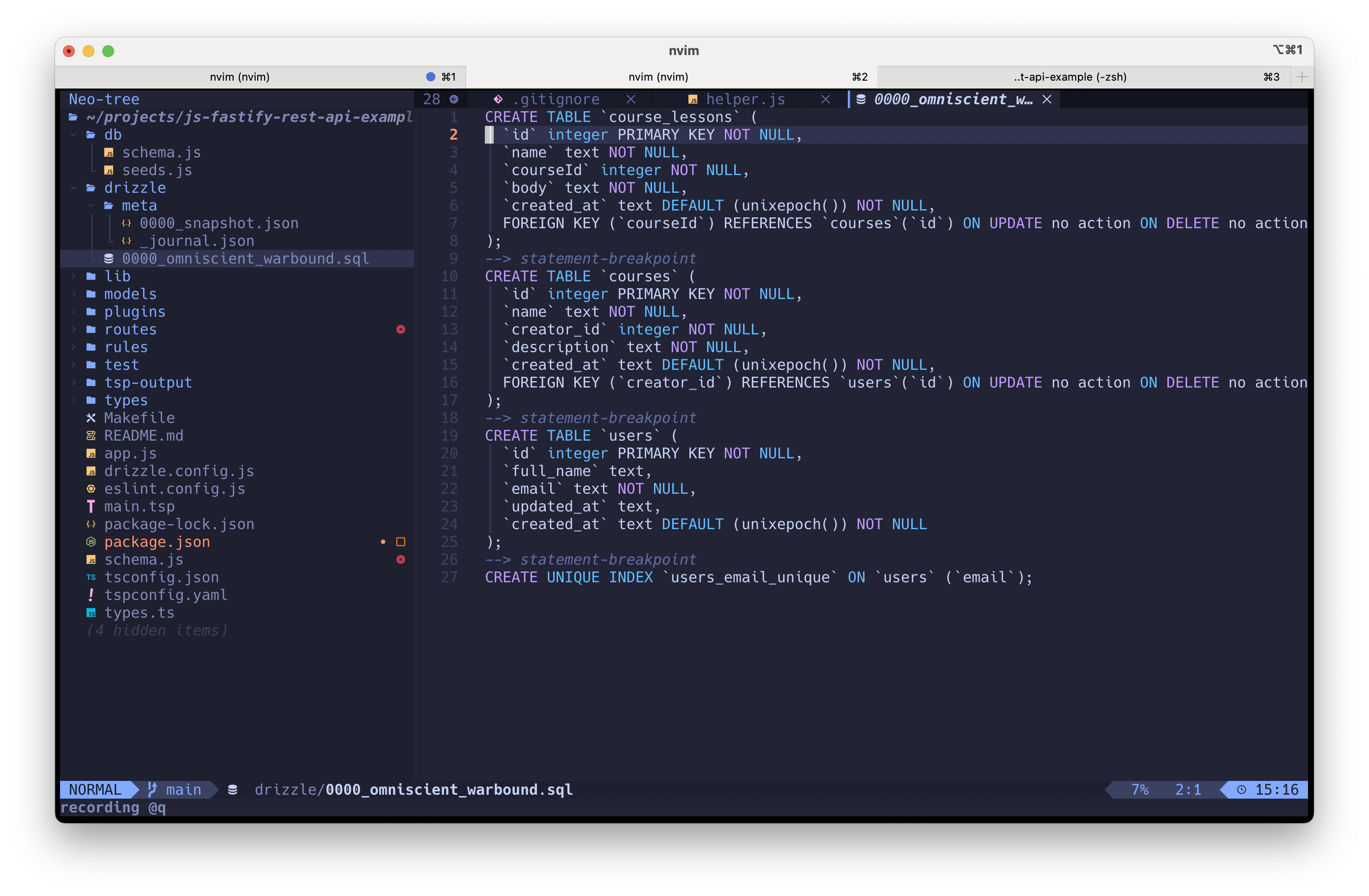
Task: Click line 13's creator_id column definition
Action: click(555, 329)
